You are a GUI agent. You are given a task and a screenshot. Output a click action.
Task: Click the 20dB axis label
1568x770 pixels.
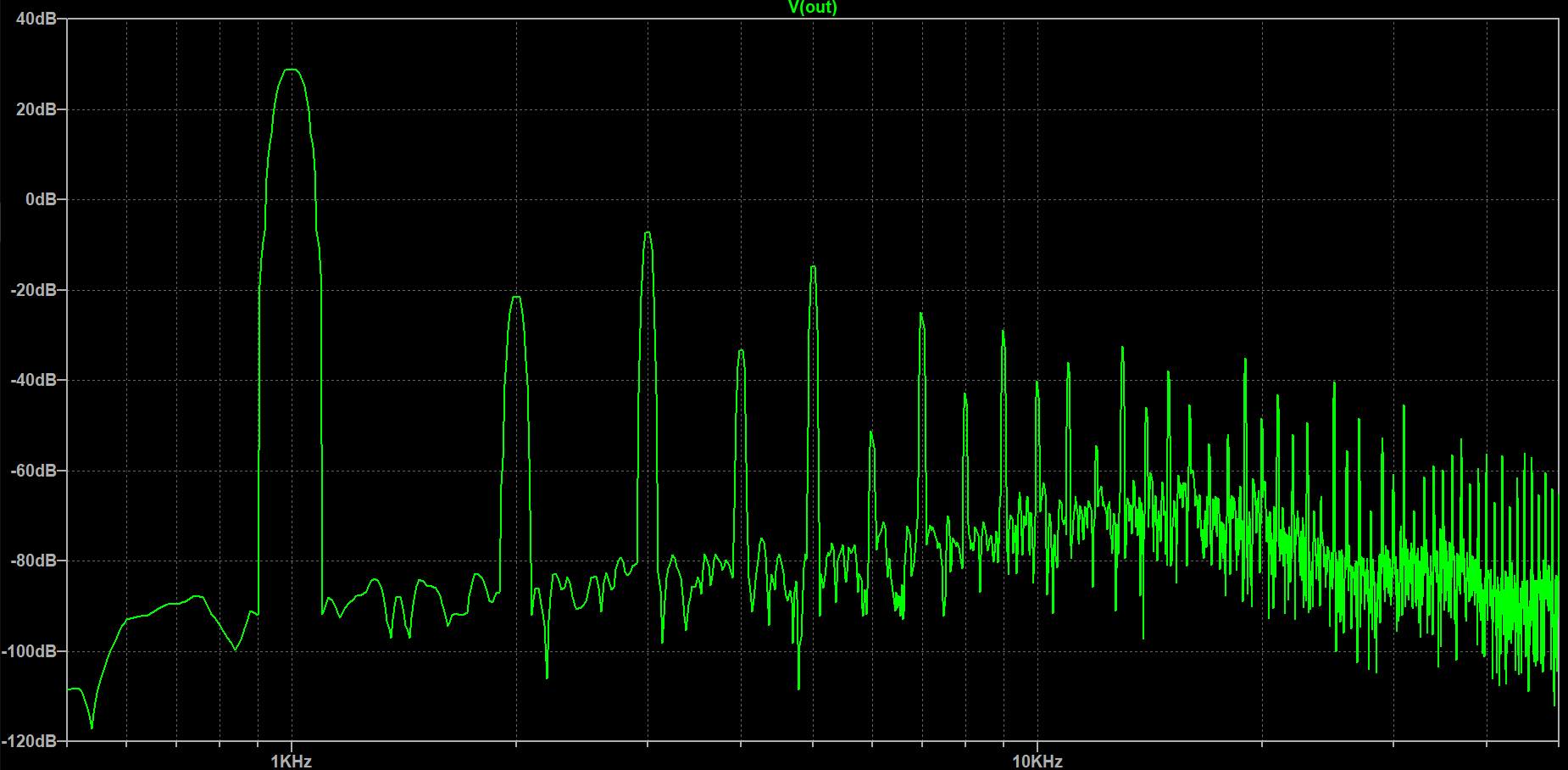(x=36, y=109)
